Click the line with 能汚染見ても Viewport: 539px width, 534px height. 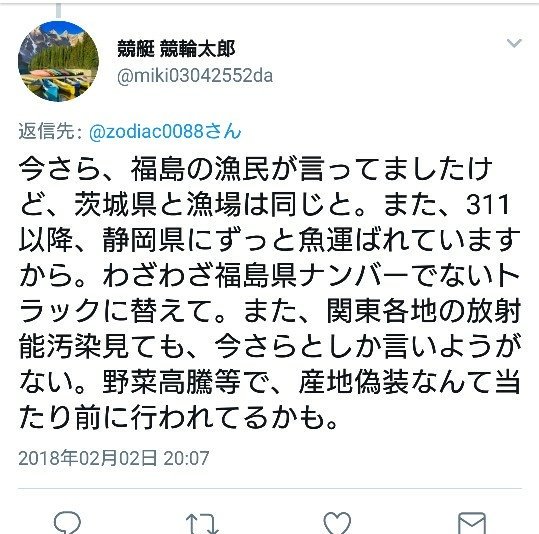270,346
